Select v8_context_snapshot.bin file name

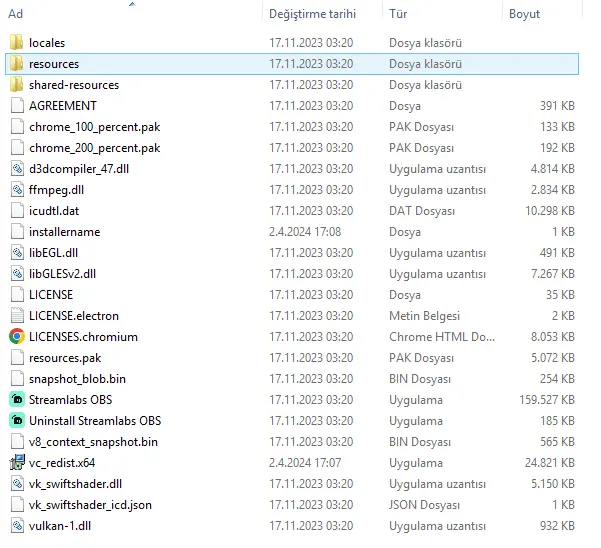(94, 442)
